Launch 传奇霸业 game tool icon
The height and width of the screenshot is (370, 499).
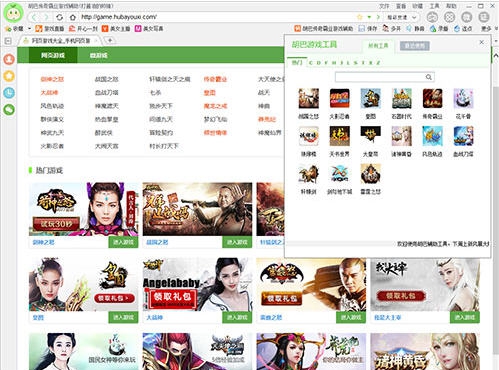click(x=432, y=98)
